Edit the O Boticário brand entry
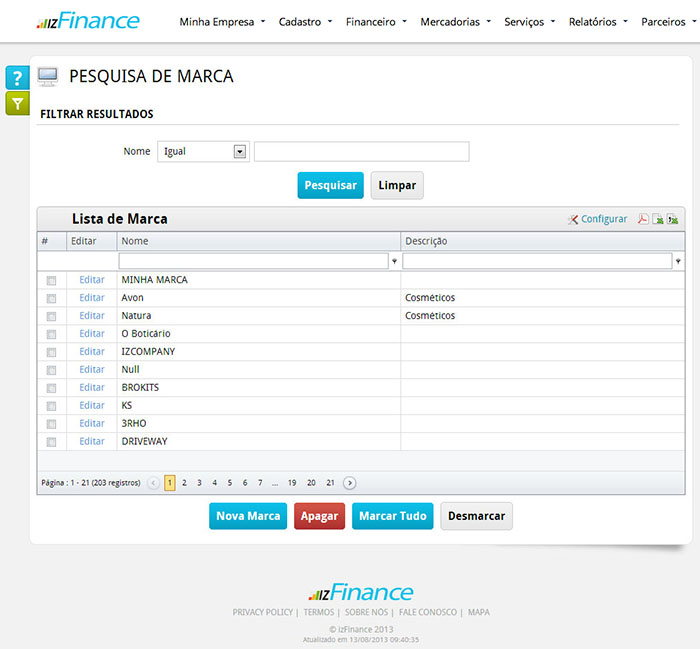The image size is (700, 649). pos(92,334)
